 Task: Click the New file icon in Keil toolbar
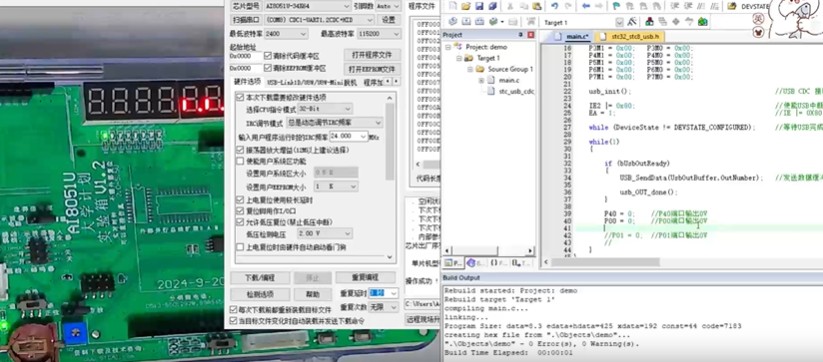(x=452, y=6)
